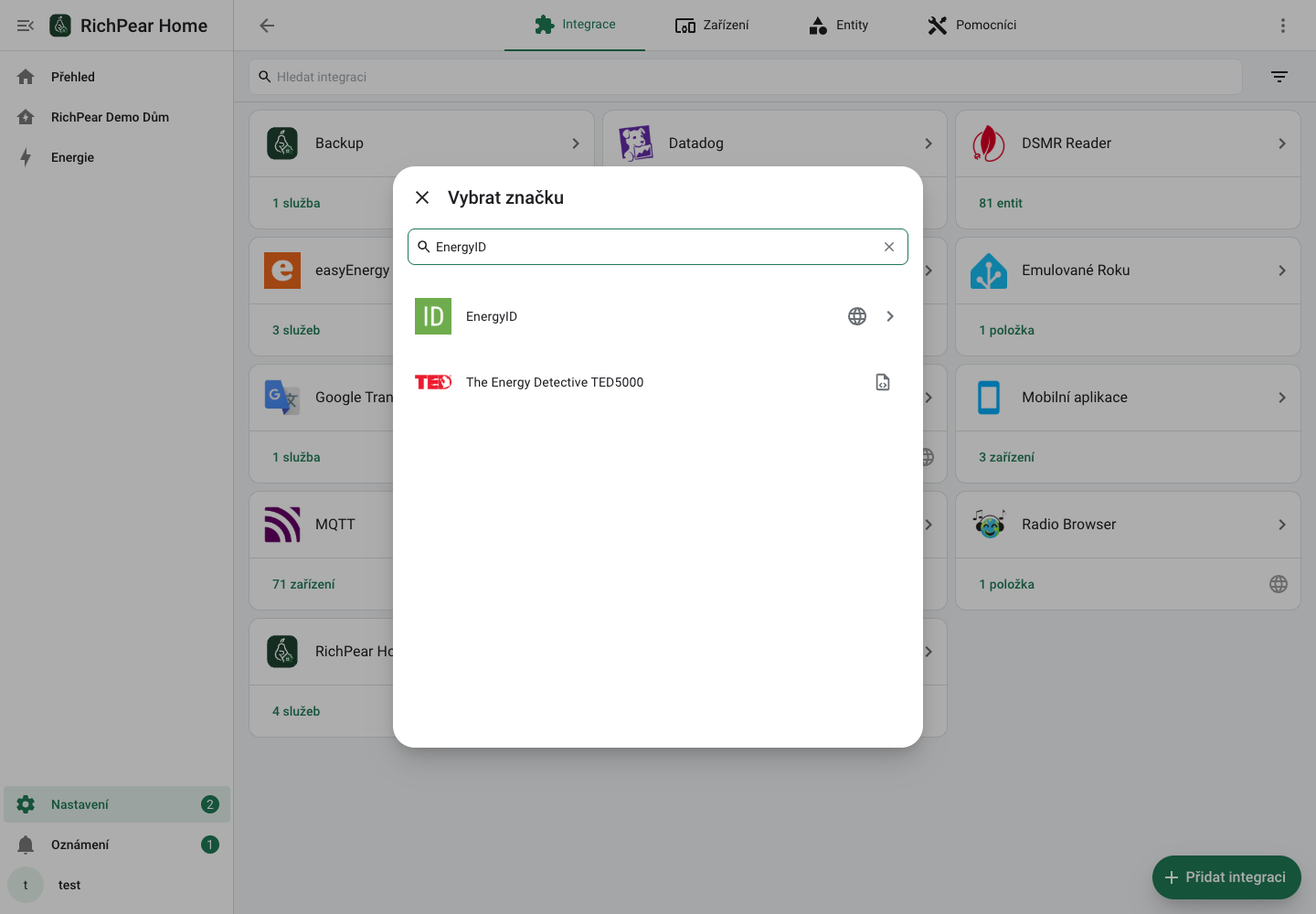Close the Vybrat značku dialog
Image resolution: width=1316 pixels, height=914 pixels.
[422, 197]
